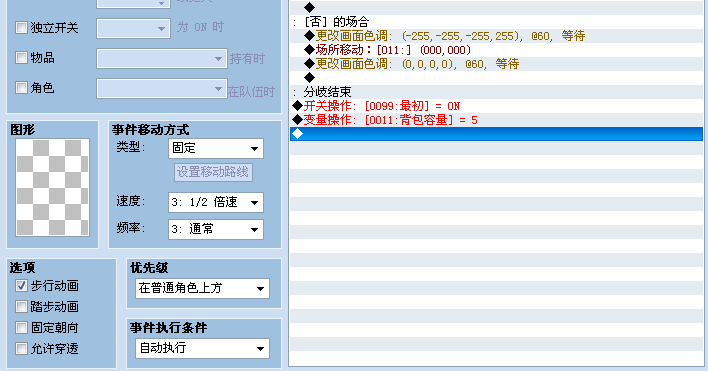
Task: Uncheck the 步行动画 option
Action: [21, 286]
